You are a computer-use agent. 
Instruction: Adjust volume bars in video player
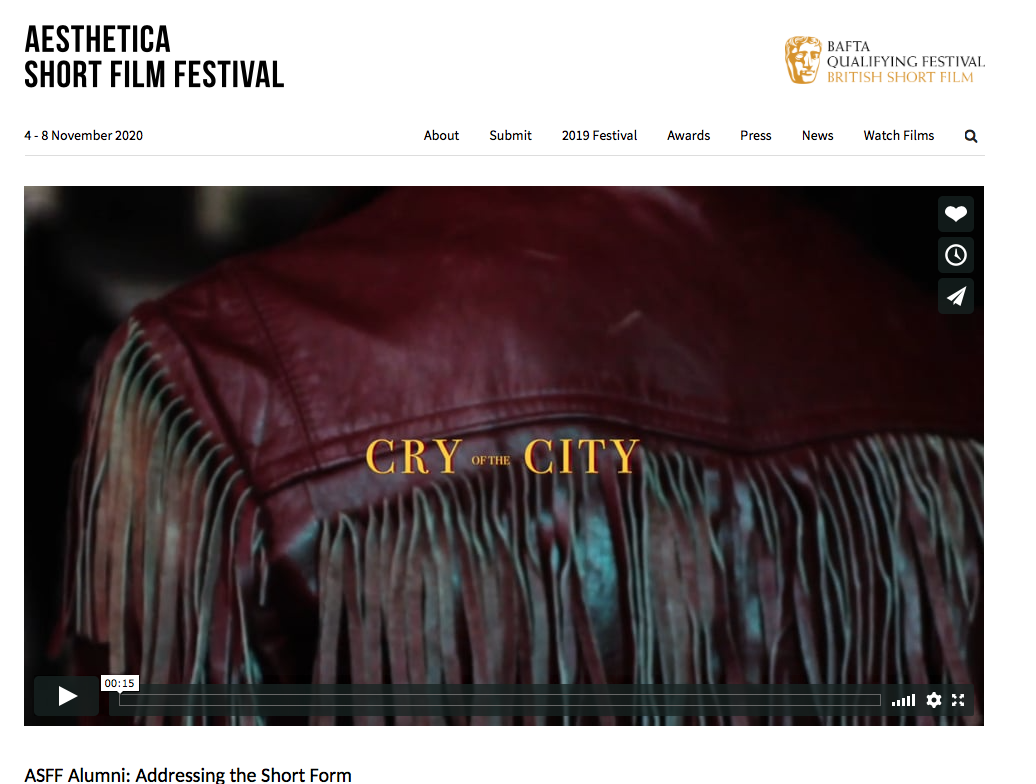(x=903, y=700)
